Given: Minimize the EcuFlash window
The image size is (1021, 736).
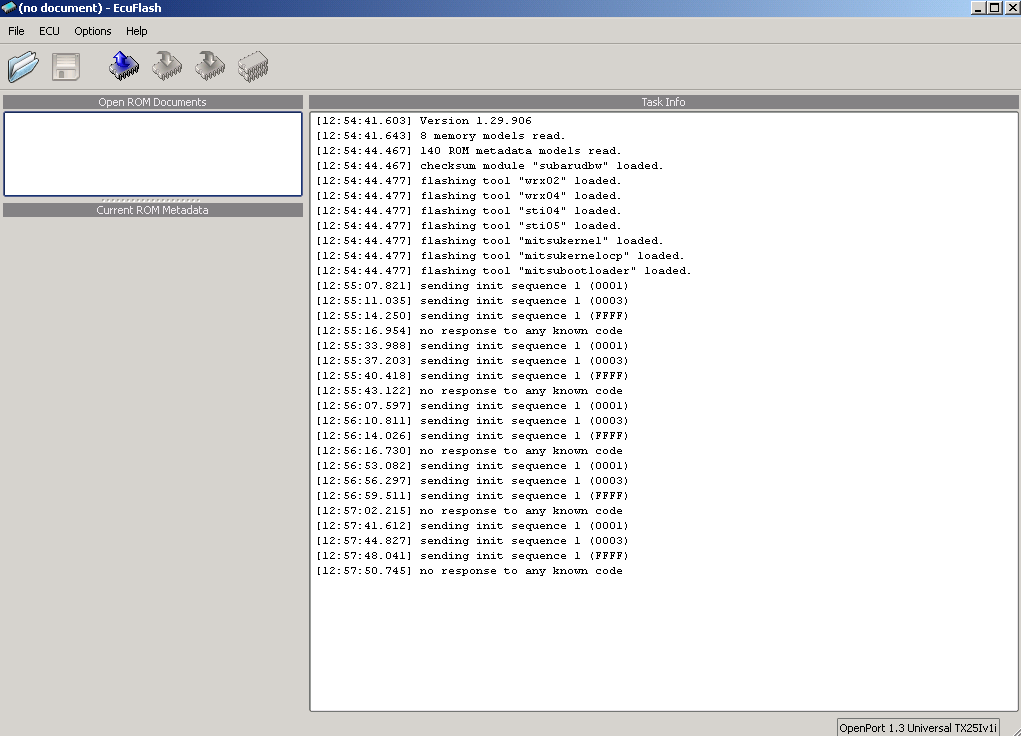Looking at the screenshot, I should (x=978, y=8).
